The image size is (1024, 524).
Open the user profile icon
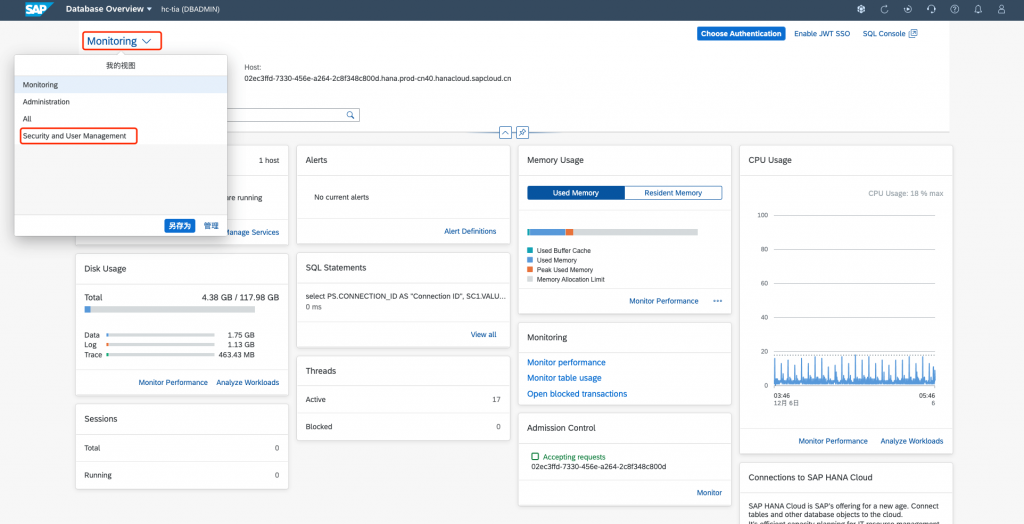1002,9
